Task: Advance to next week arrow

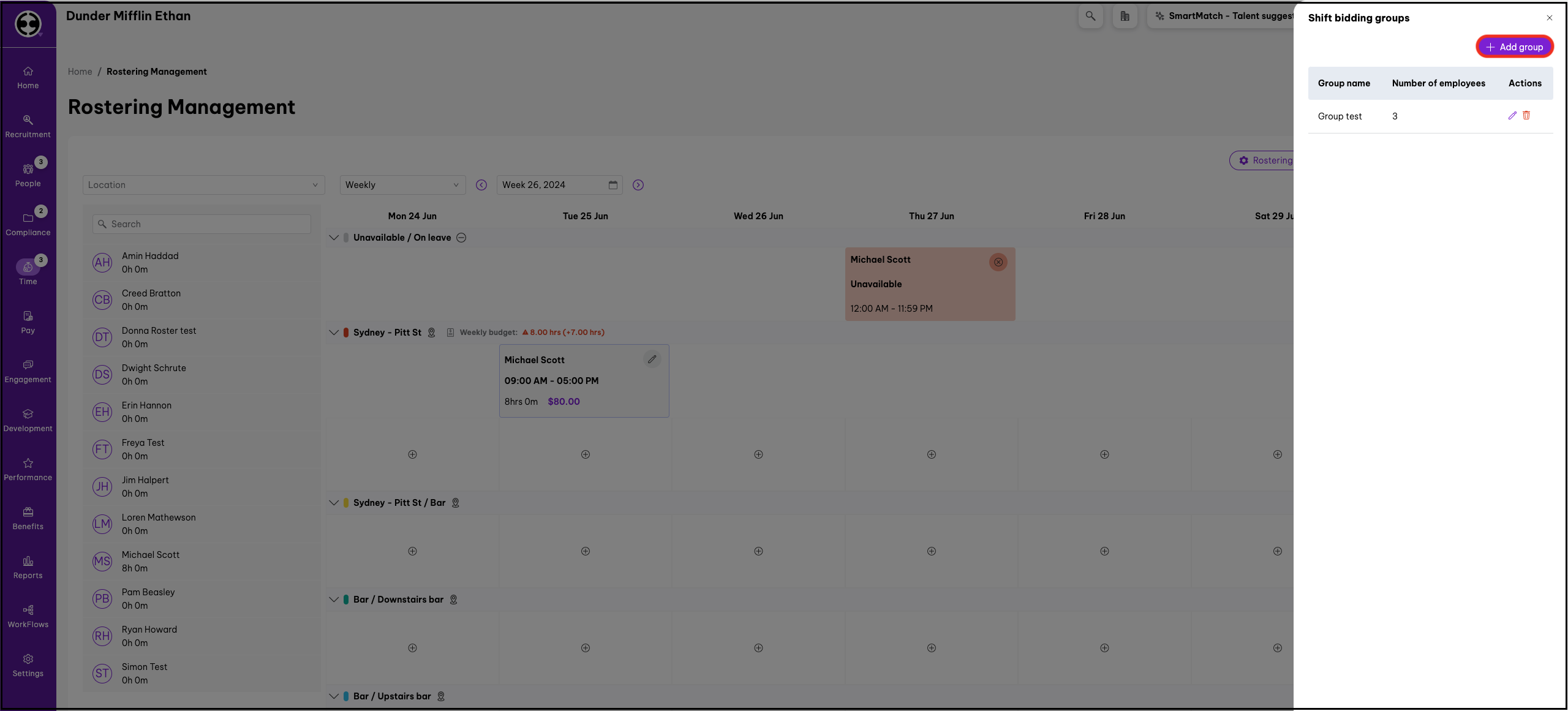Action: click(x=638, y=185)
